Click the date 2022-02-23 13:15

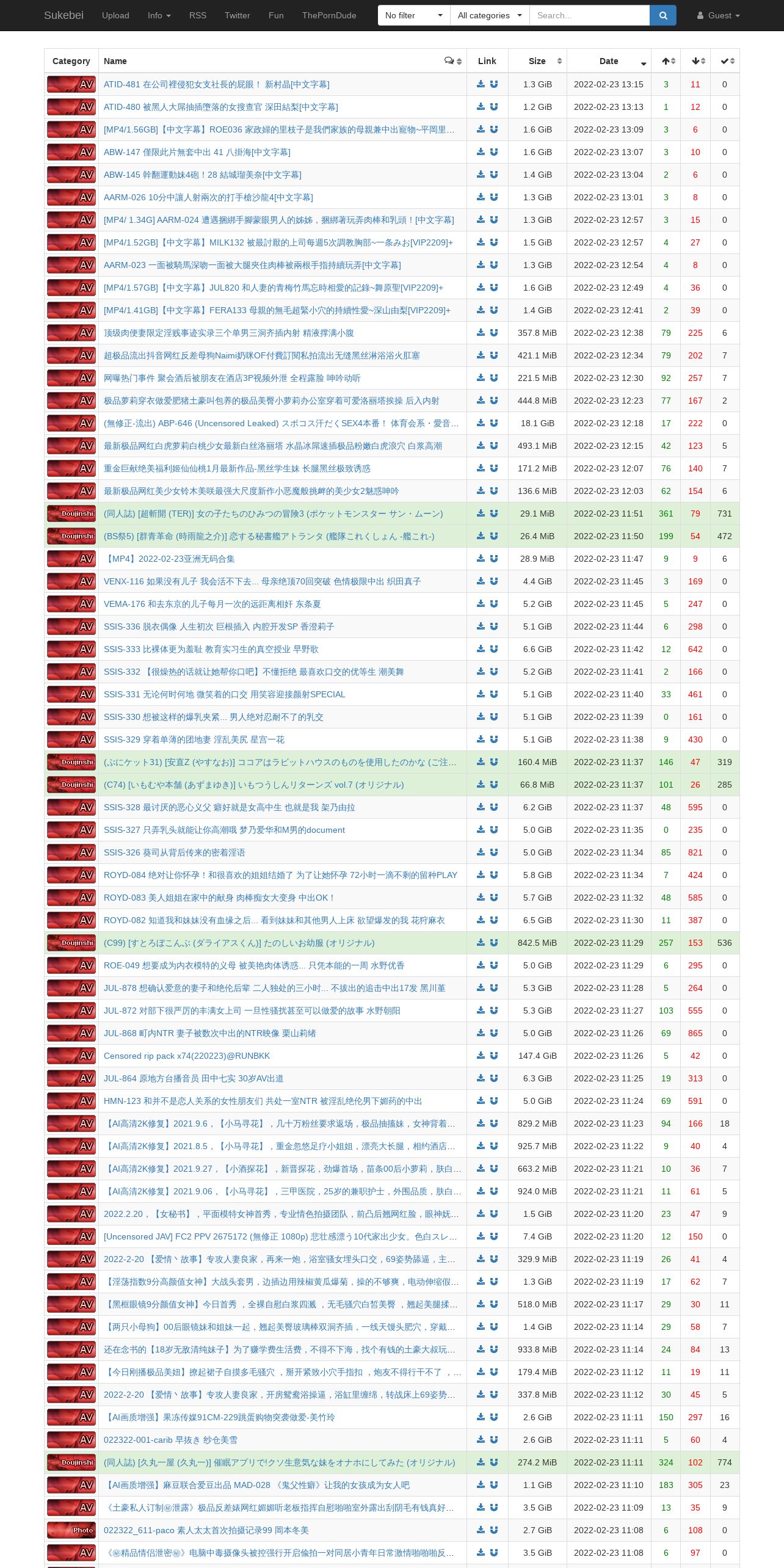click(609, 84)
